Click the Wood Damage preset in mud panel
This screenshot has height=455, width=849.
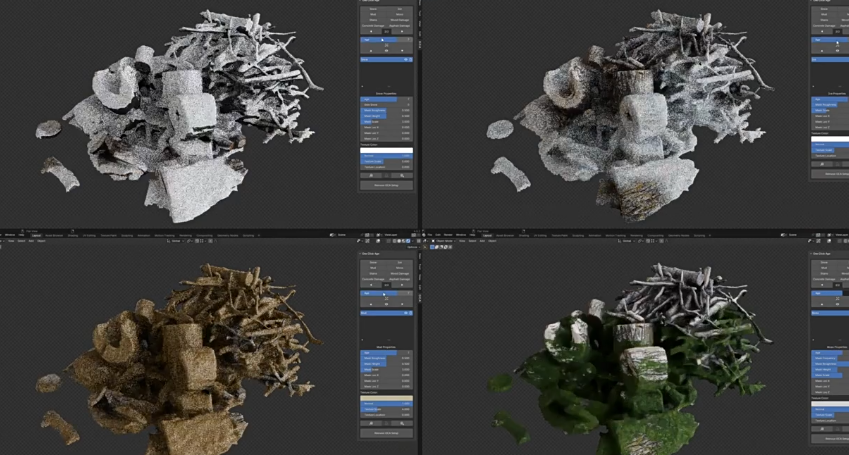(398, 274)
